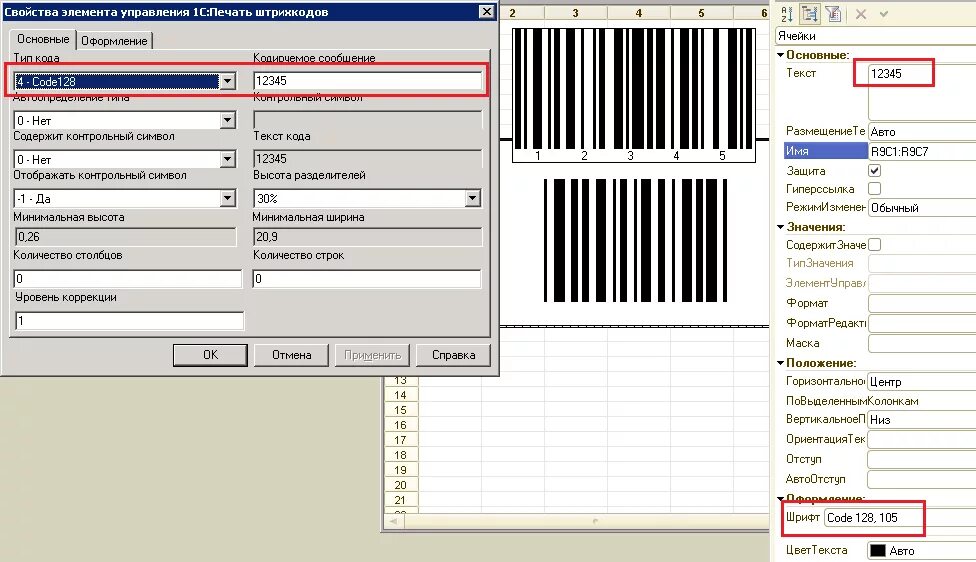Click the upper barcode with digits
The image size is (976, 562).
pos(634,95)
